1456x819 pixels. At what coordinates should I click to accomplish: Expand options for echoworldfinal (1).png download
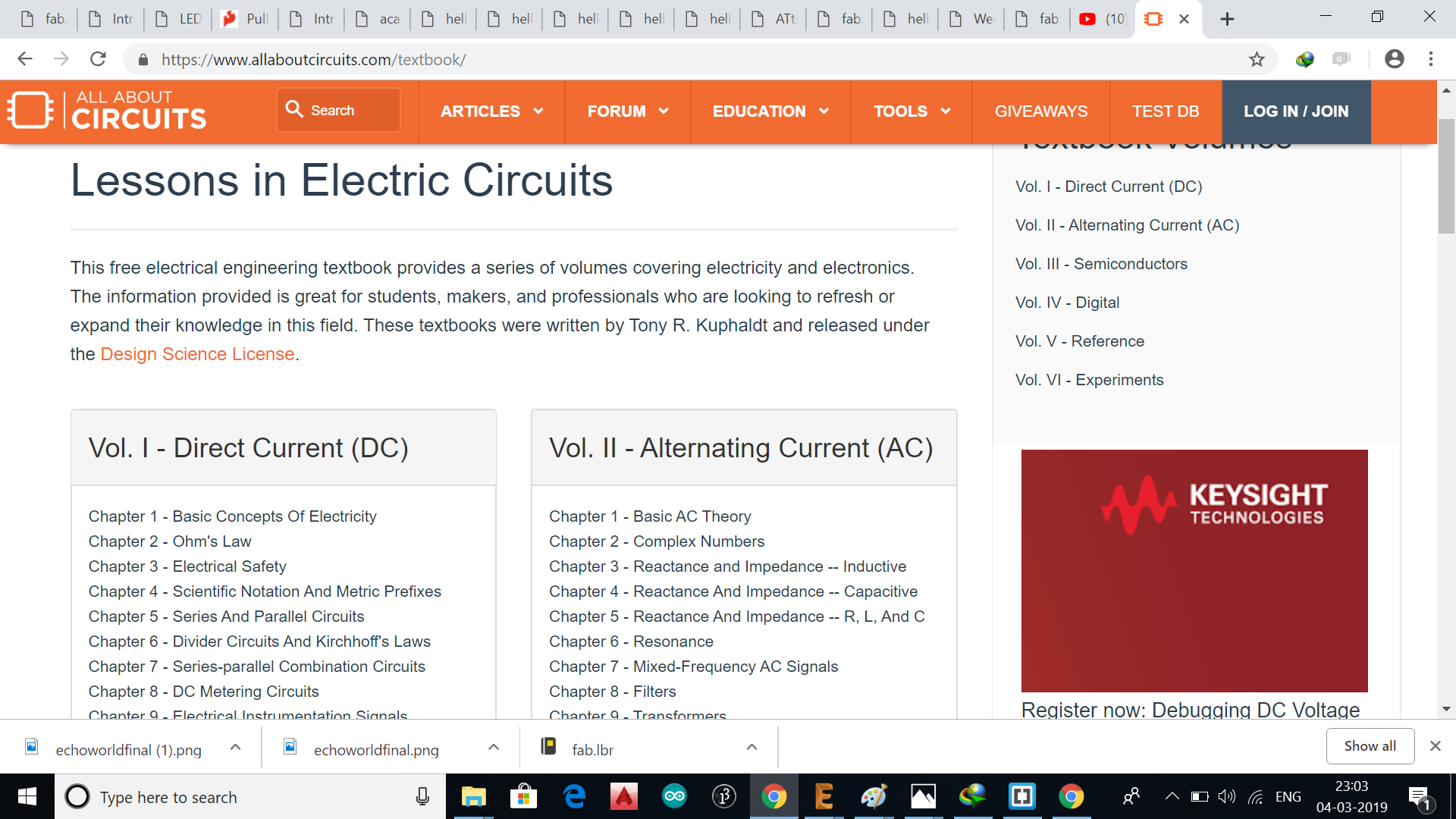[235, 747]
